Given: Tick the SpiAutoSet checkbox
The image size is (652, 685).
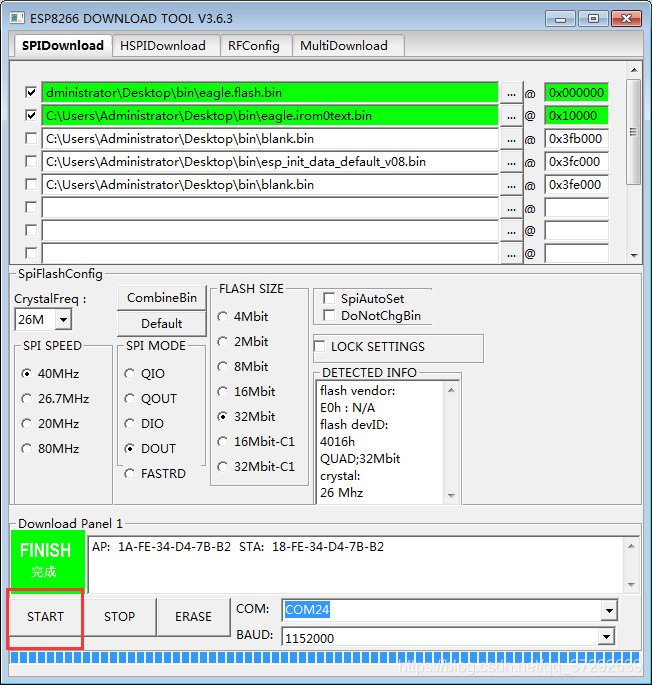Looking at the screenshot, I should (x=329, y=298).
